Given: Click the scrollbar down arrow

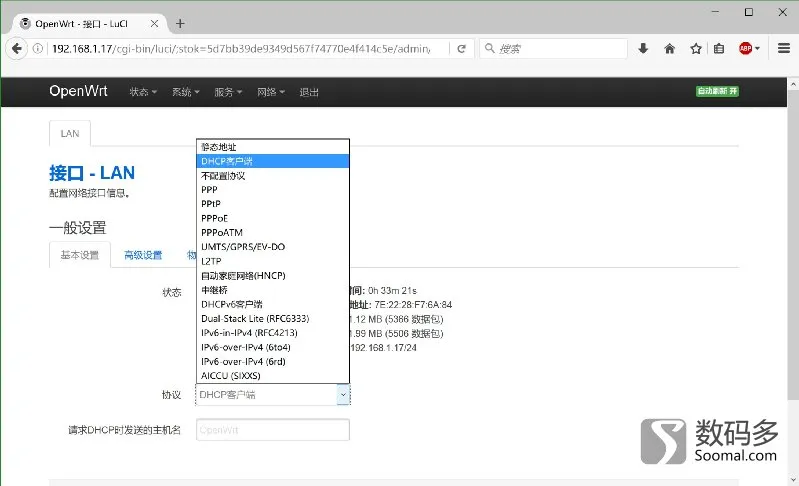Looking at the screenshot, I should [x=793, y=479].
